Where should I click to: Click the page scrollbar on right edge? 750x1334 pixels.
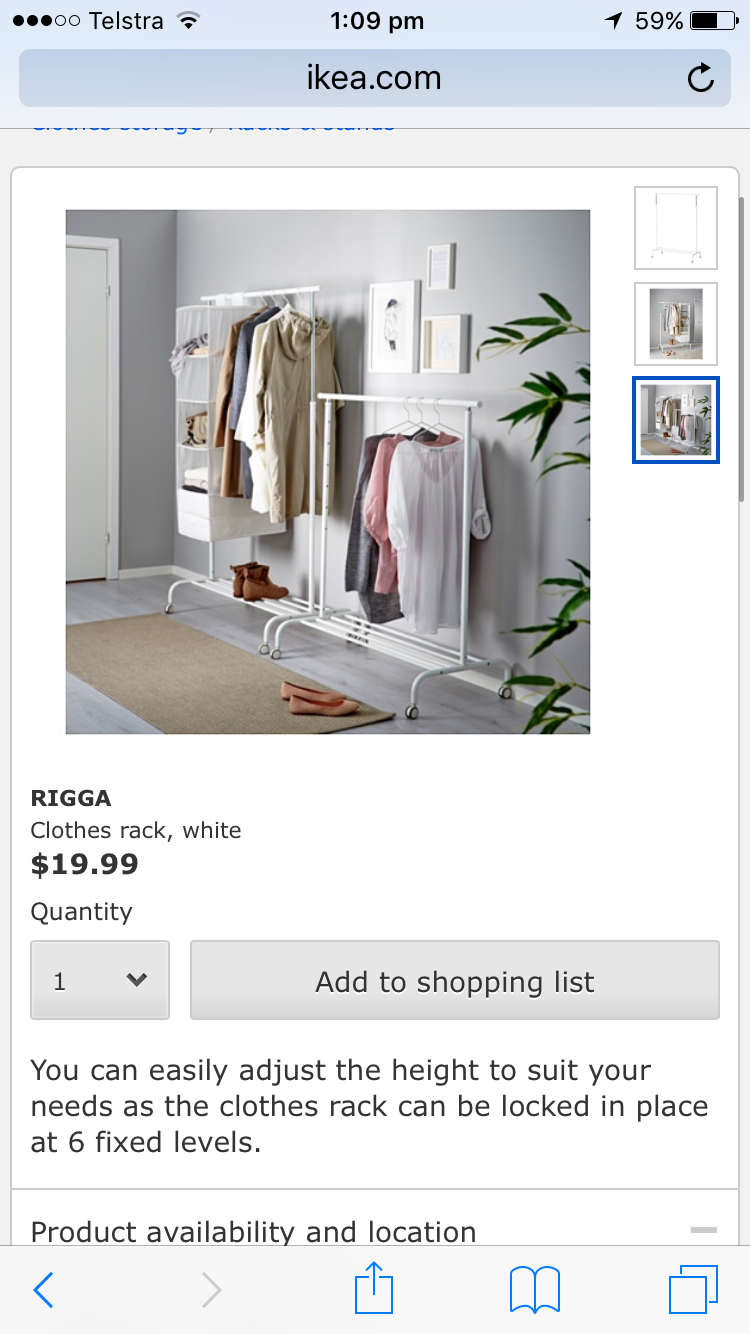[x=741, y=350]
